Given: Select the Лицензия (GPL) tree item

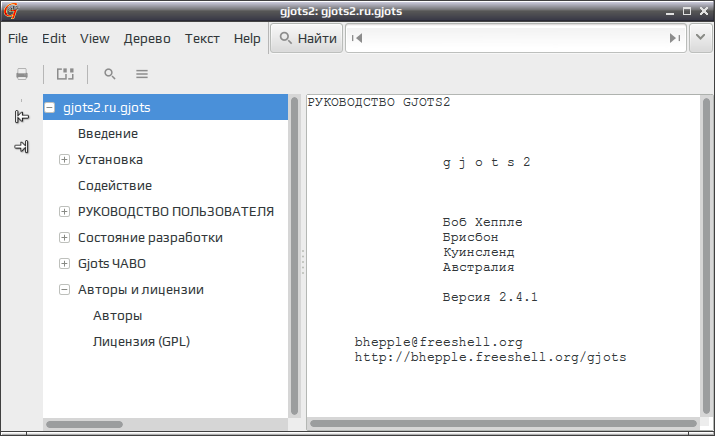Looking at the screenshot, I should [x=141, y=342].
